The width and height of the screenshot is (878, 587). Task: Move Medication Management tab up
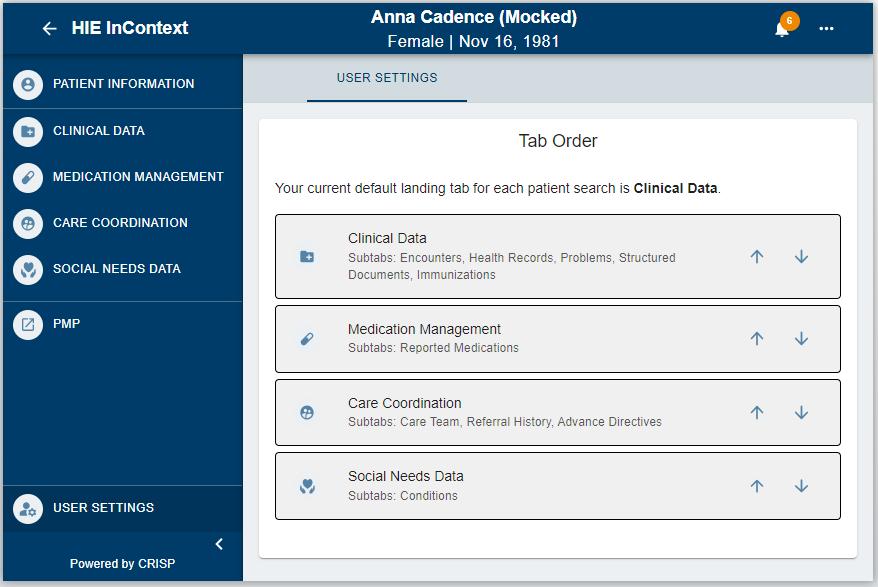click(x=757, y=338)
